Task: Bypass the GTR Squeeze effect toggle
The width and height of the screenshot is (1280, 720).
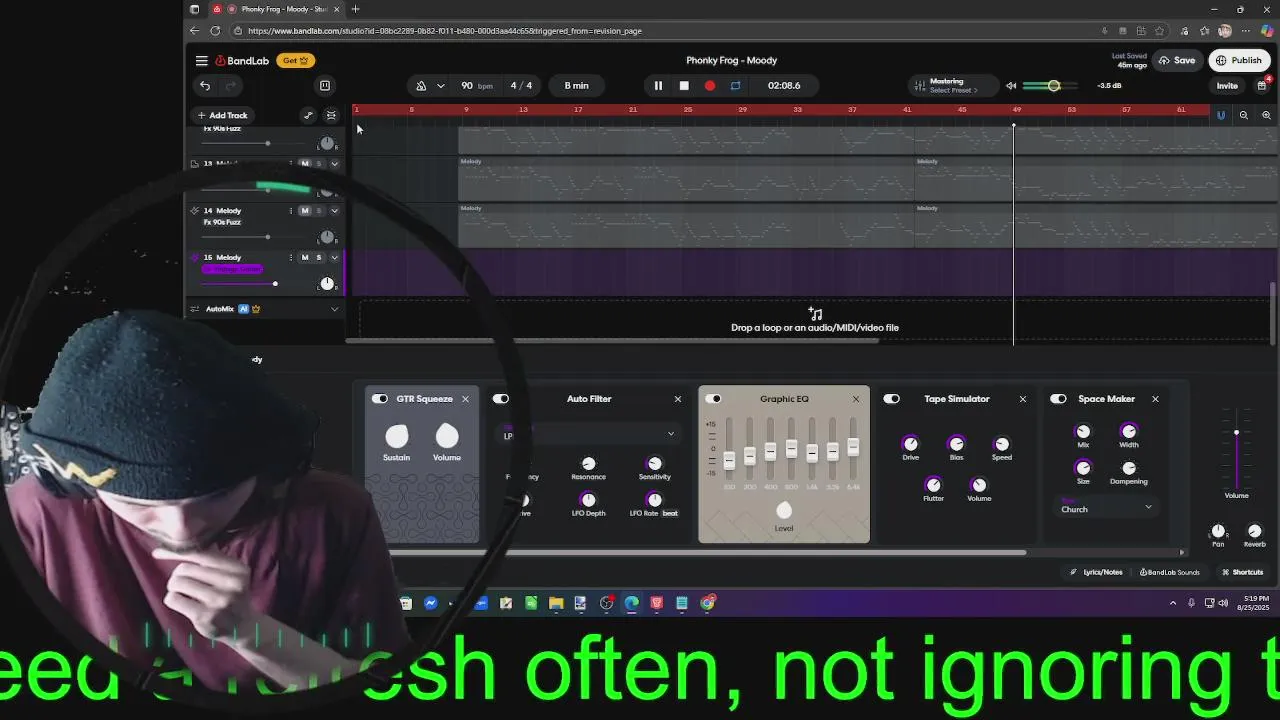Action: coord(380,399)
